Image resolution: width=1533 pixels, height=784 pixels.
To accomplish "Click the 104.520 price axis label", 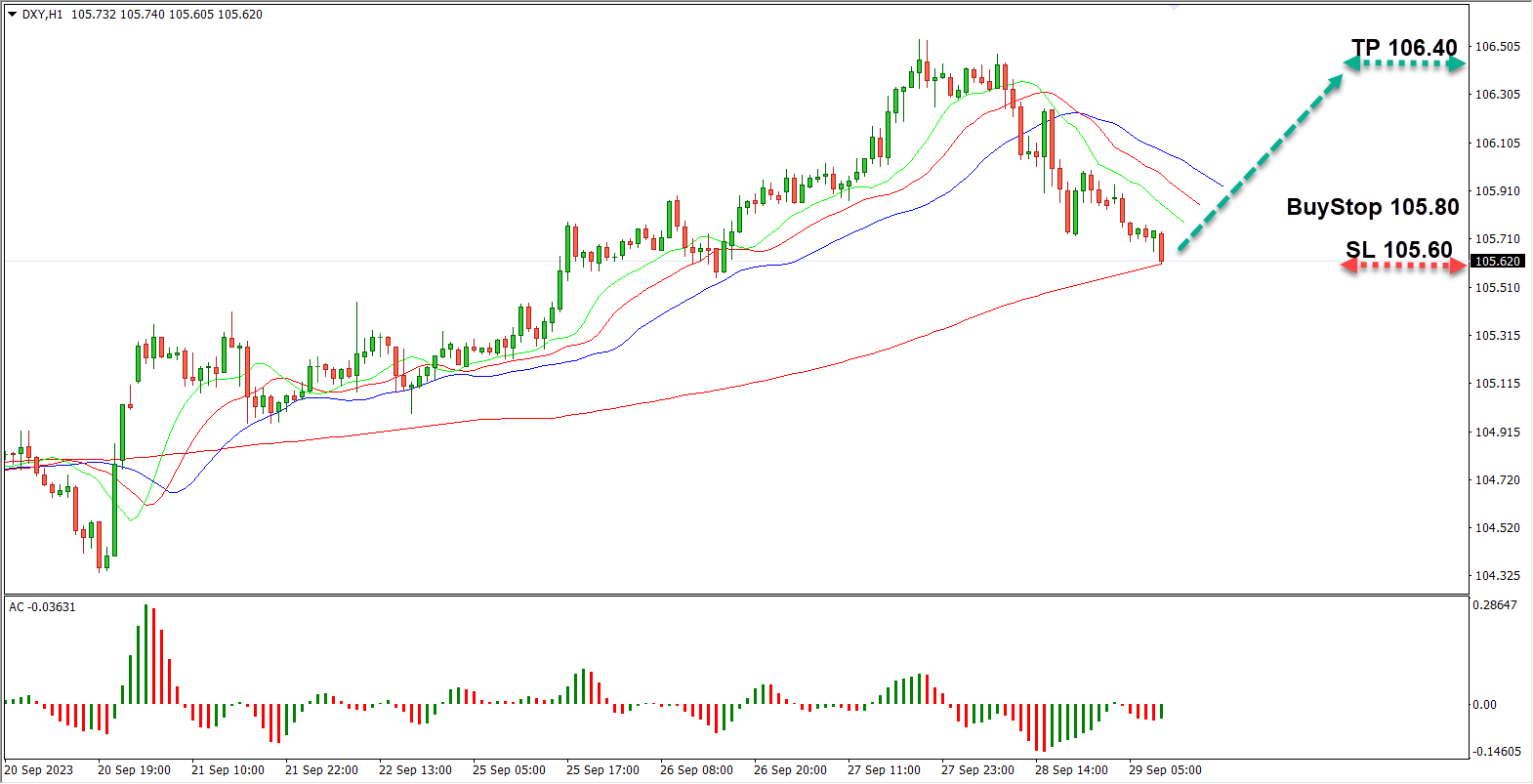I will [x=1497, y=528].
